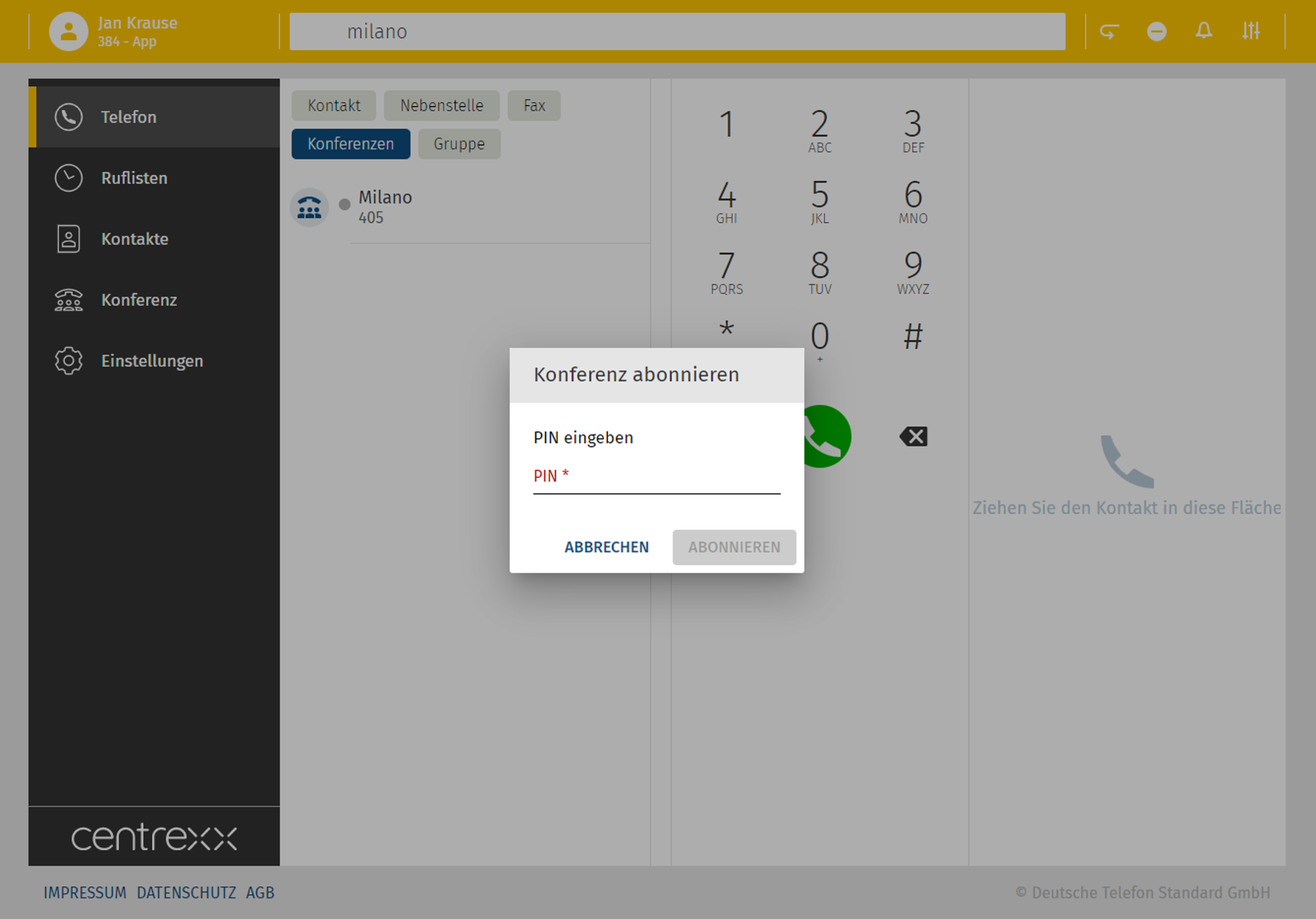Open Konferenz in the sidebar
1316x919 pixels.
click(138, 300)
